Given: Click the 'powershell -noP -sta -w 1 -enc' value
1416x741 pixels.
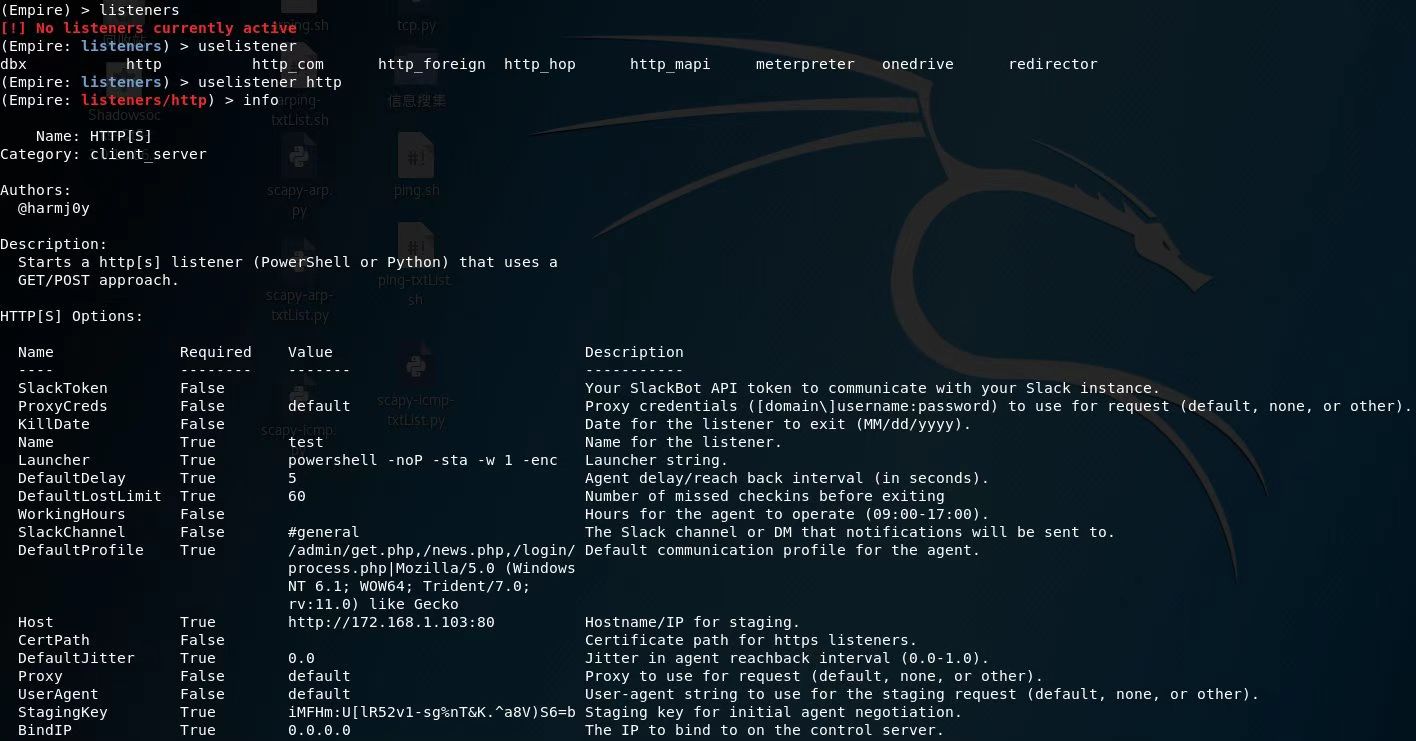Looking at the screenshot, I should [423, 460].
